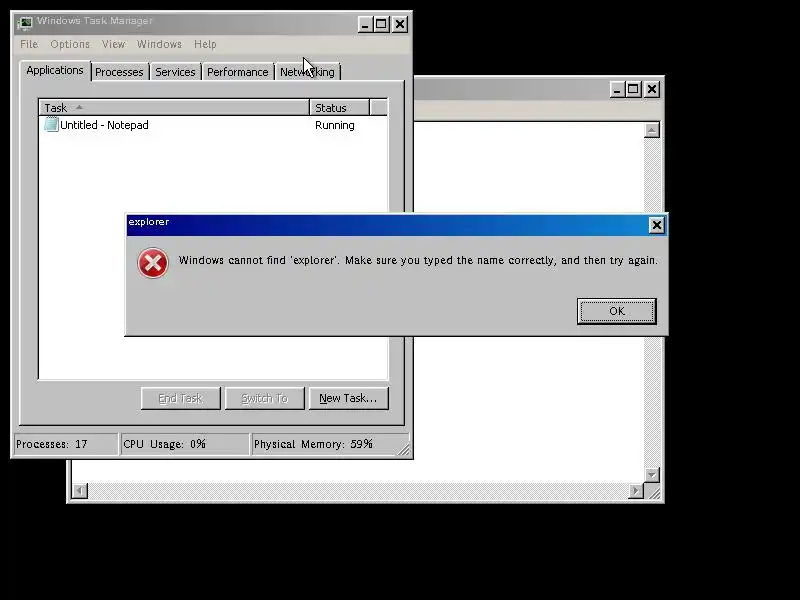The width and height of the screenshot is (800, 600).
Task: Close the Notepad window behind
Action: tap(652, 89)
